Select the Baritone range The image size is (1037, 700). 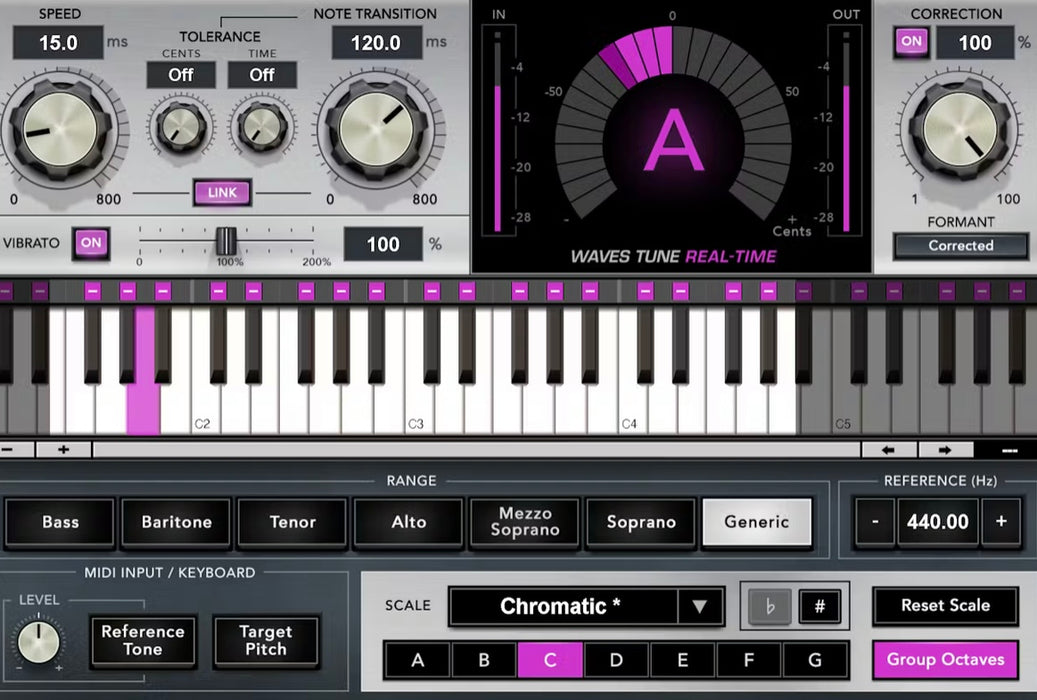(177, 522)
